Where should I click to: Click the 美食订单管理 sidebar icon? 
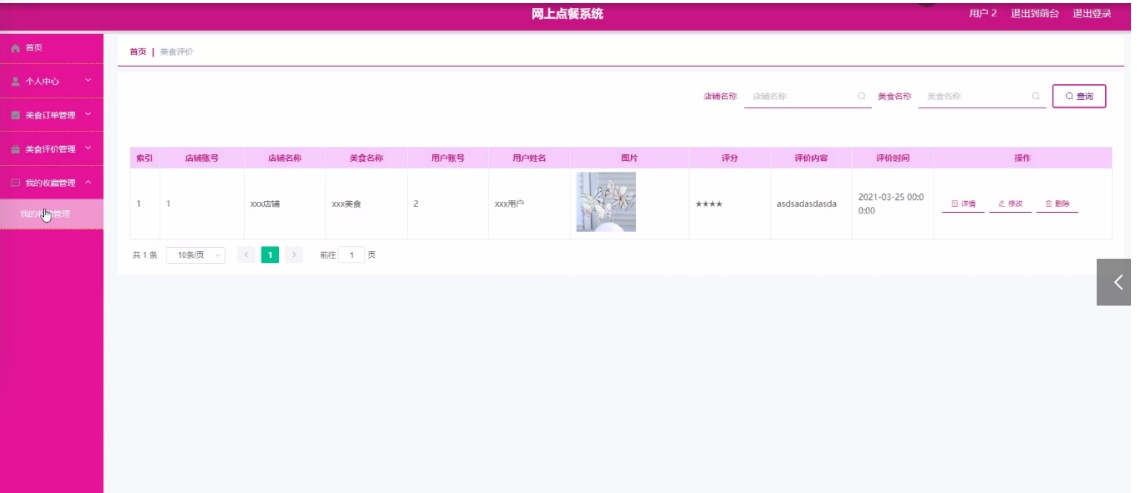pyautogui.click(x=15, y=115)
